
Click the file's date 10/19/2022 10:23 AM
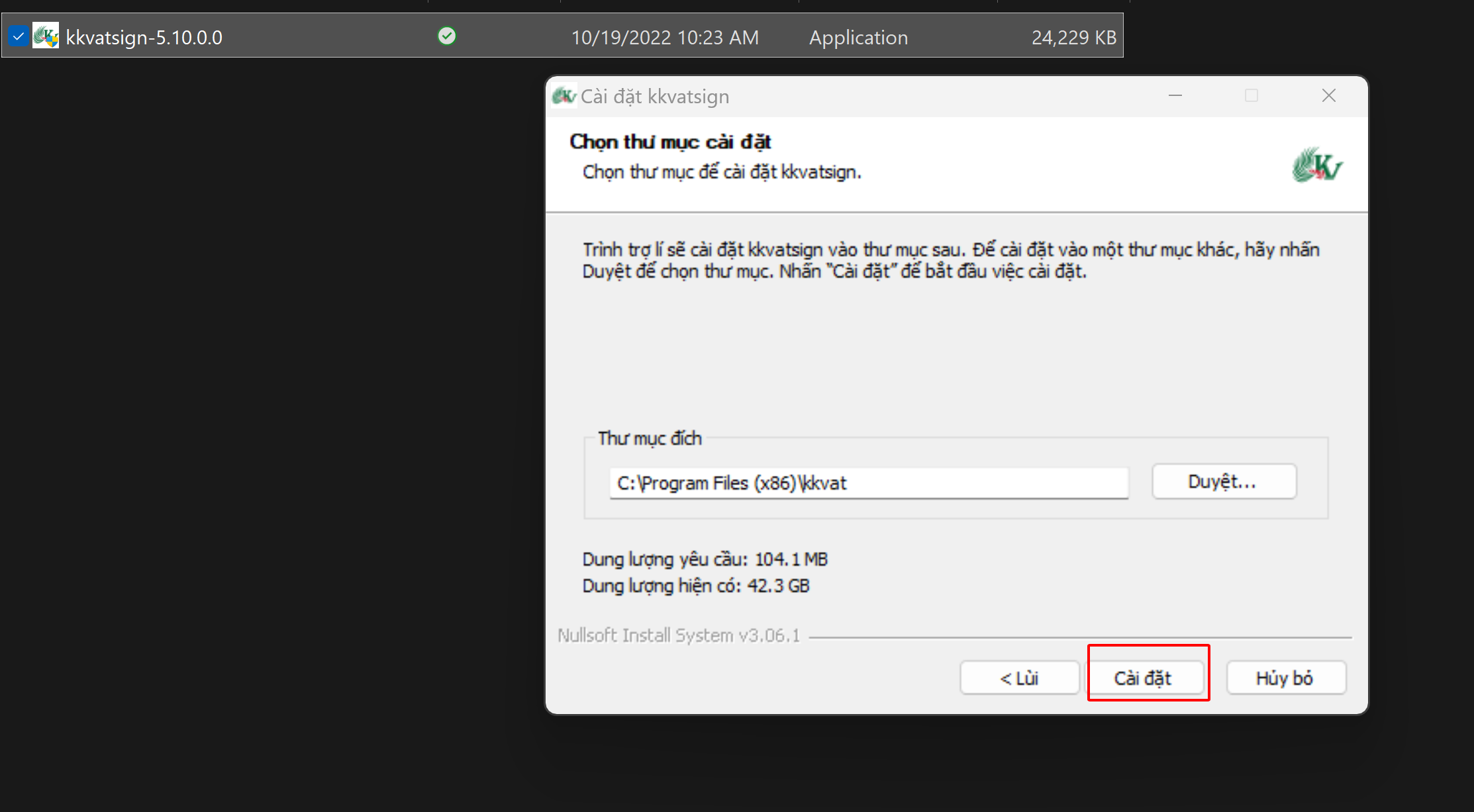[x=665, y=38]
